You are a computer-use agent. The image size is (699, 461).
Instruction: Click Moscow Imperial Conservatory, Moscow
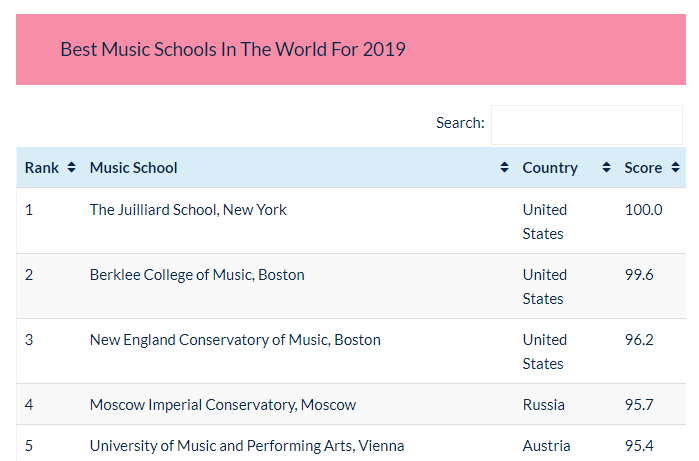(x=222, y=405)
